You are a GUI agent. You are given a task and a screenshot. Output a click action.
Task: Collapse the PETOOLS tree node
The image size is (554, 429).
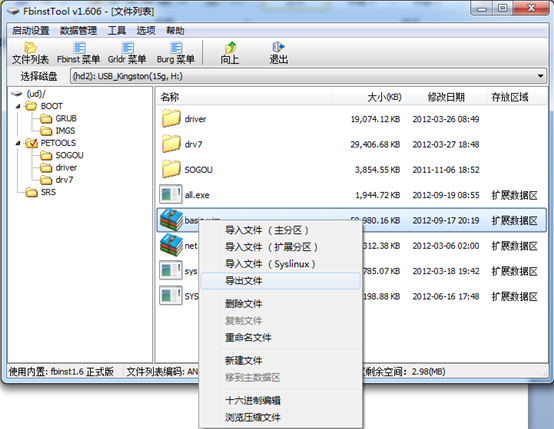[18, 143]
